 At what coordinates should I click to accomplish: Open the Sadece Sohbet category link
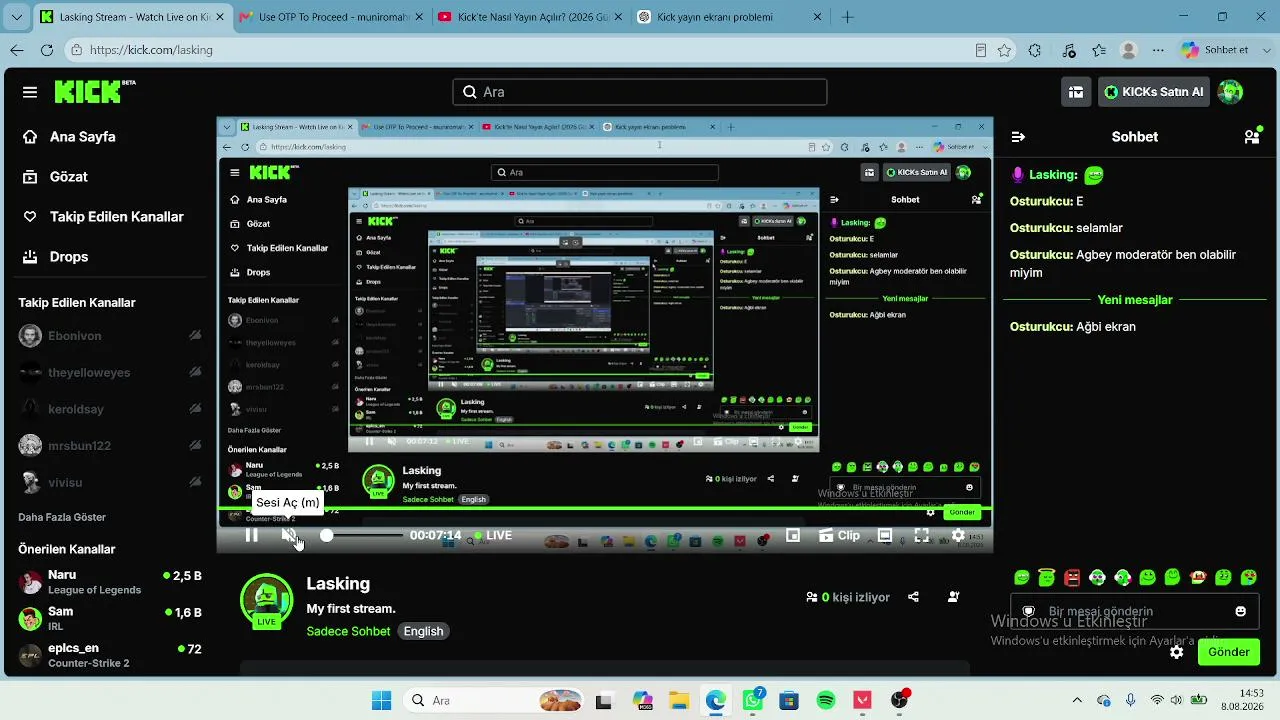[x=348, y=631]
